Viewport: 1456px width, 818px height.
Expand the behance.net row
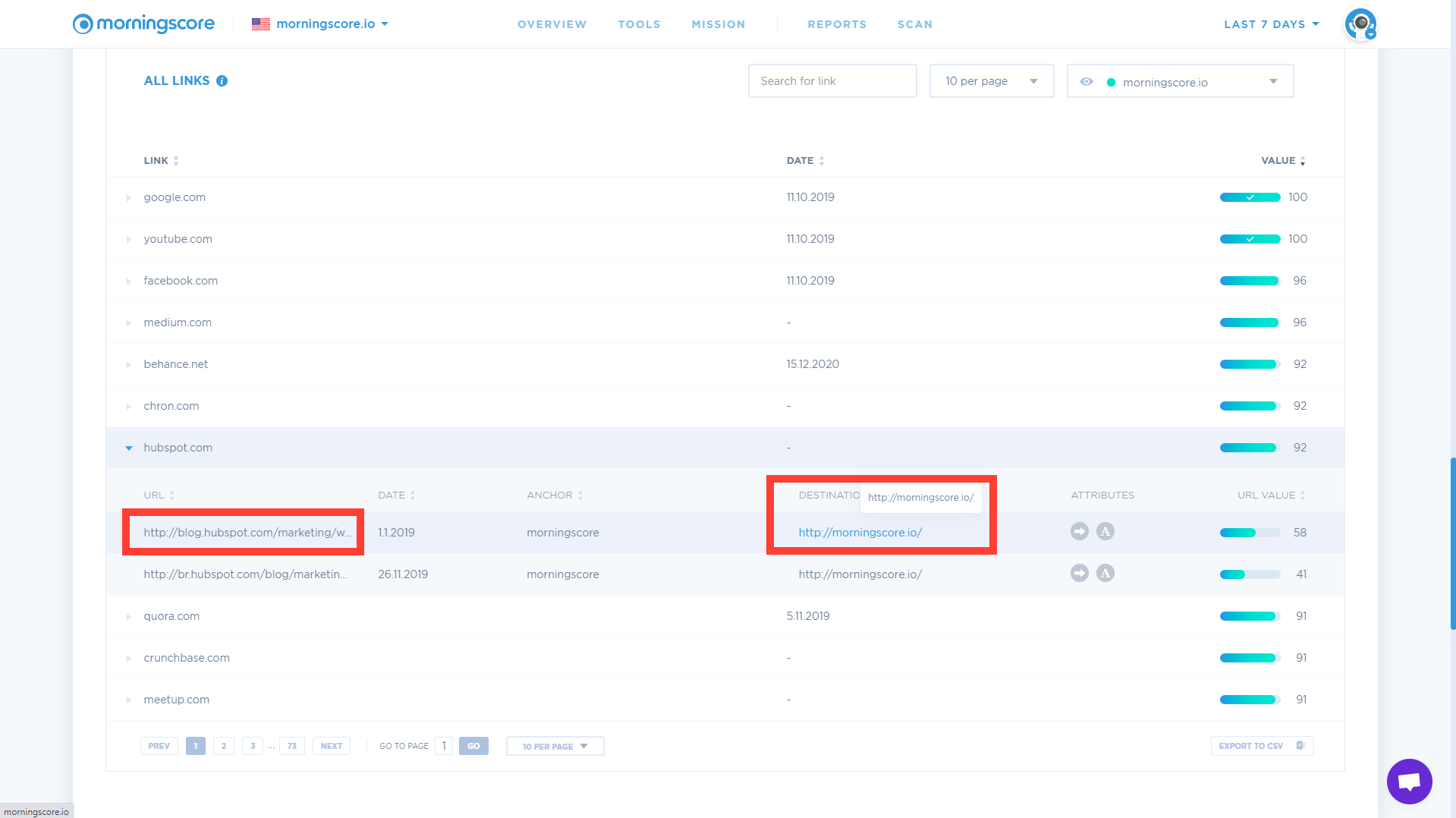(129, 365)
